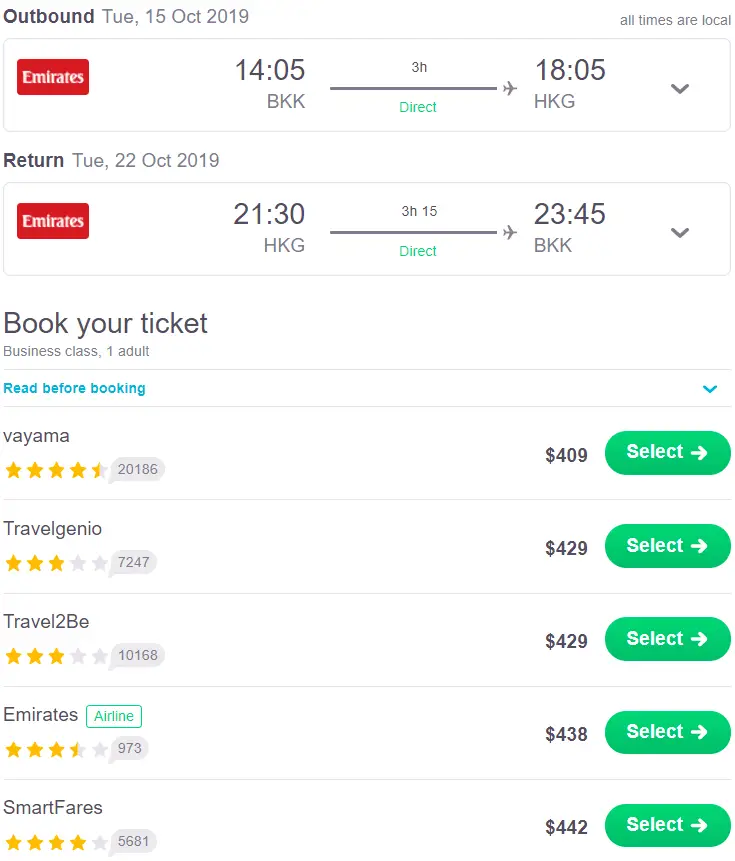
Task: Select the Emirates $438 fare
Action: pyautogui.click(x=667, y=732)
